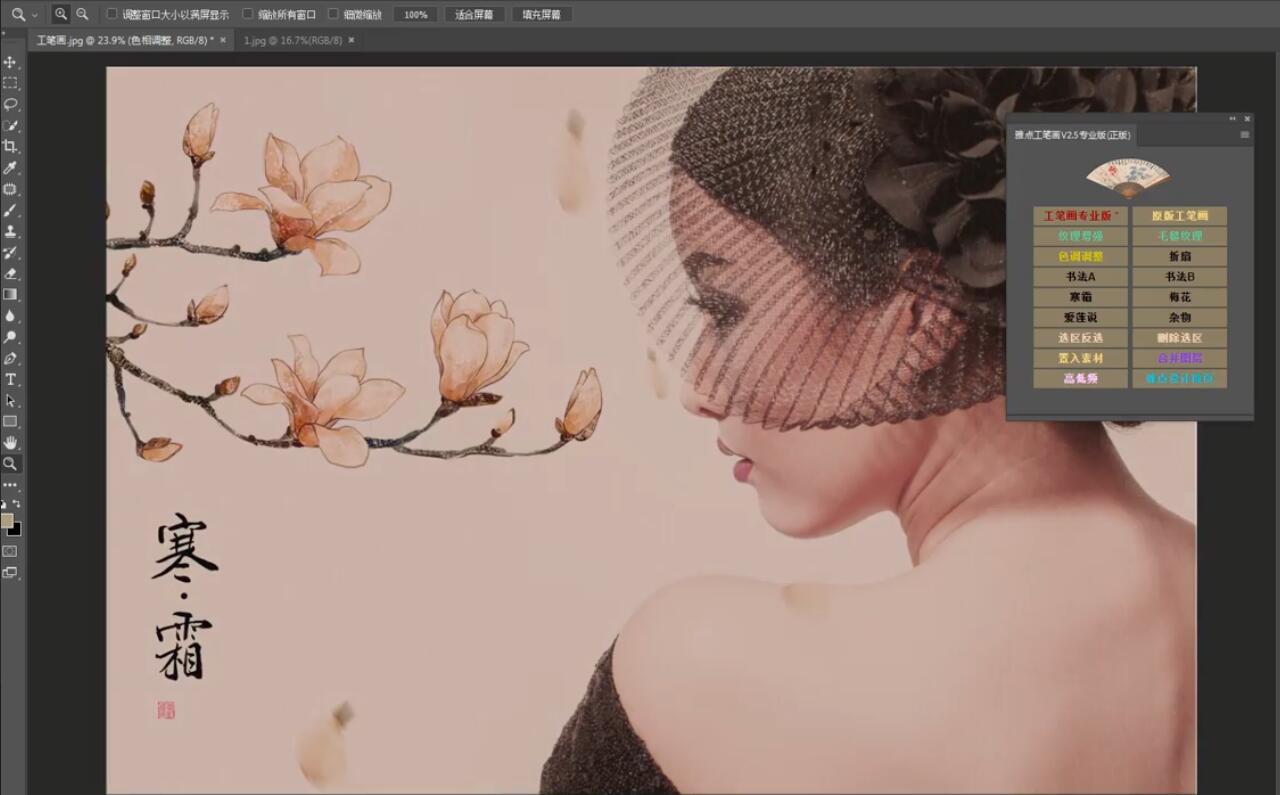Open the foreground color swatch

click(7, 521)
